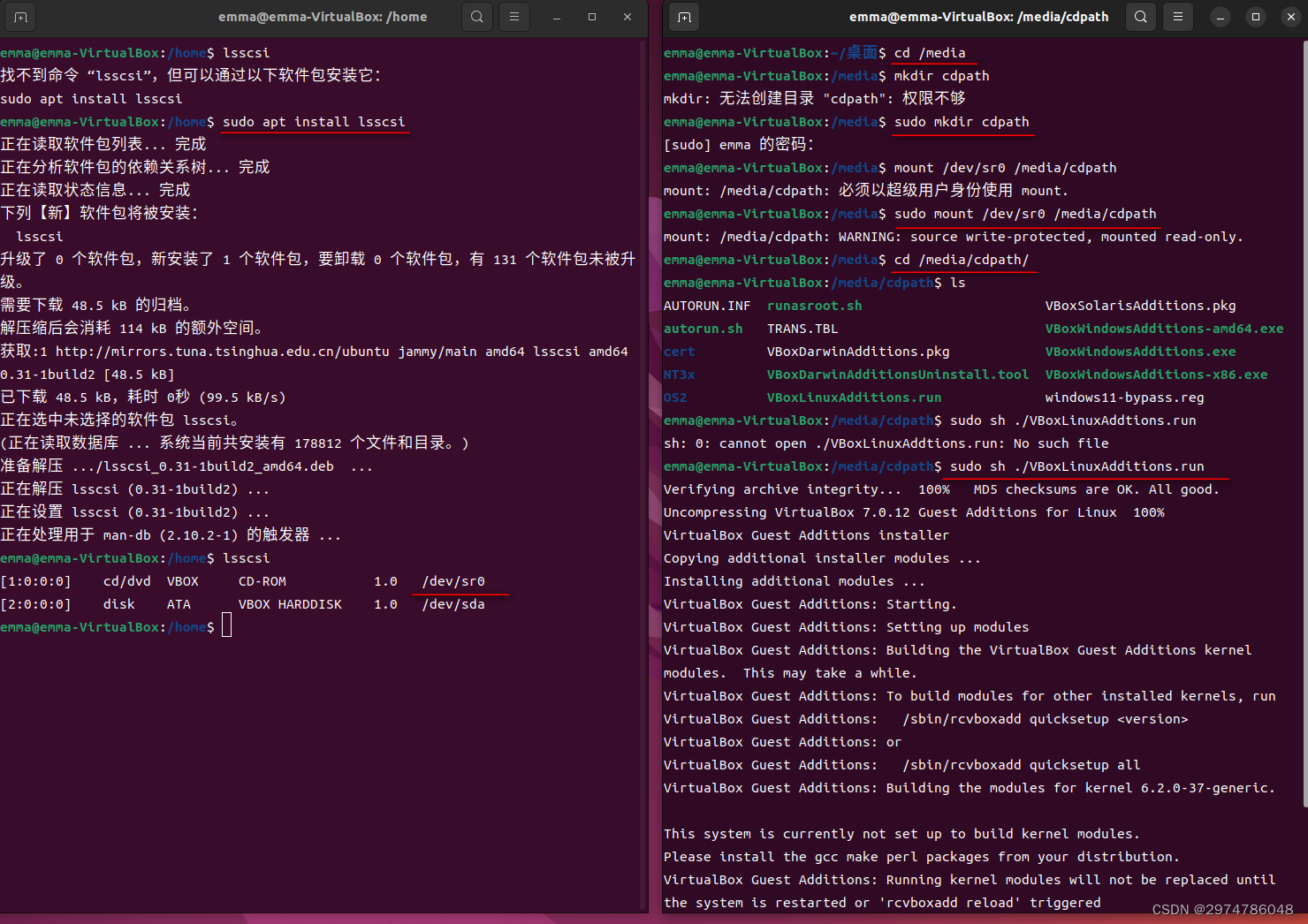Open new tab in right /media/cdpath terminal

pyautogui.click(x=684, y=17)
